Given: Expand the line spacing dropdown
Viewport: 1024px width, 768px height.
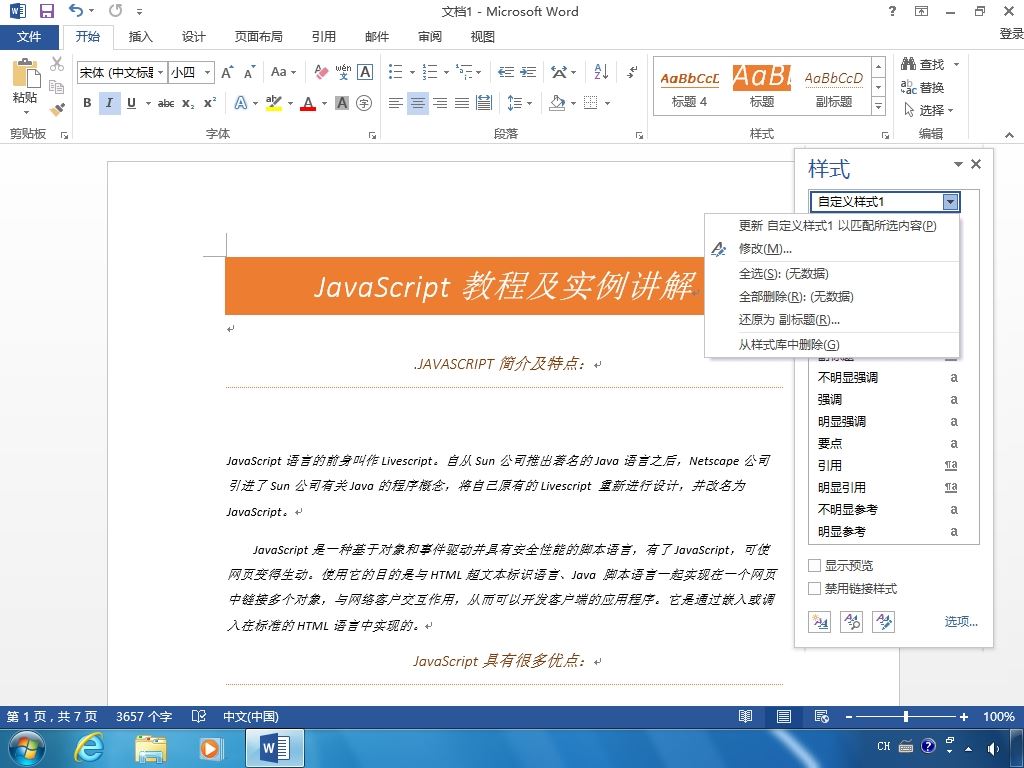Looking at the screenshot, I should [520, 103].
